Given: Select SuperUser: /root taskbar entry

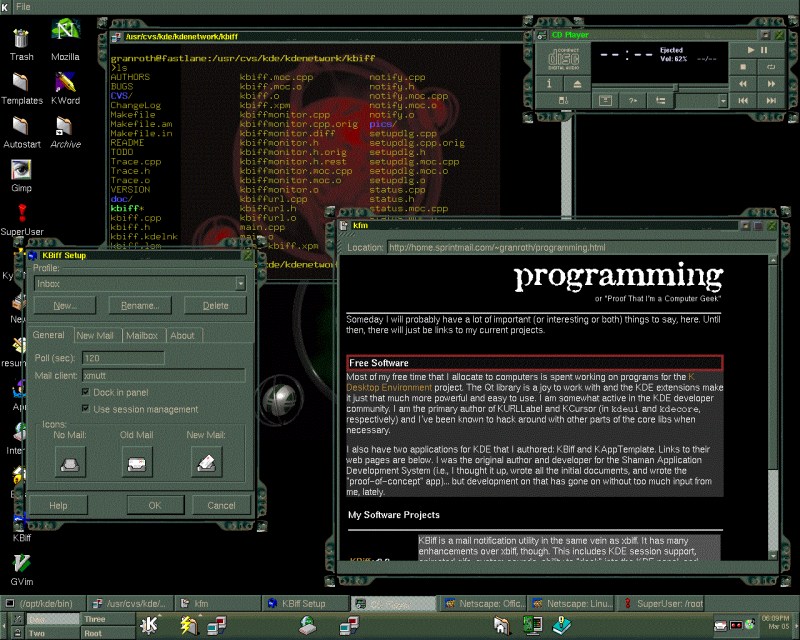Looking at the screenshot, I should tap(661, 603).
